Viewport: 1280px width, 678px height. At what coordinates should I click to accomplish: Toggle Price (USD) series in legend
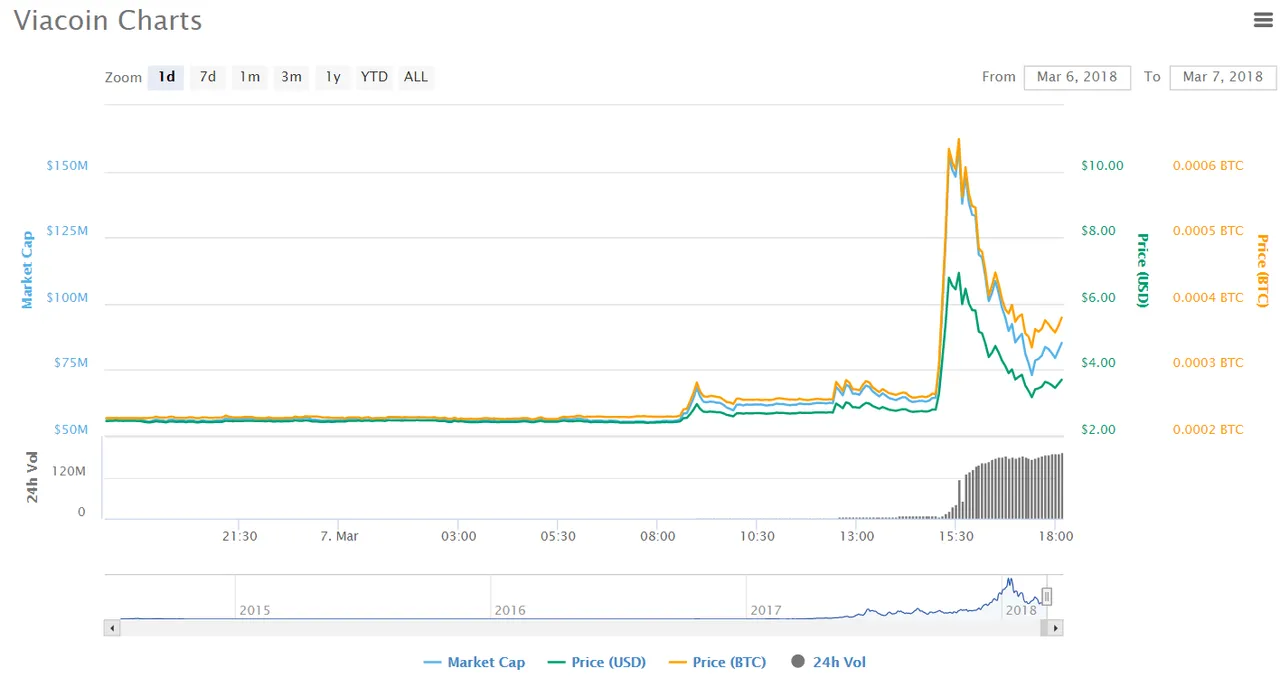[595, 662]
